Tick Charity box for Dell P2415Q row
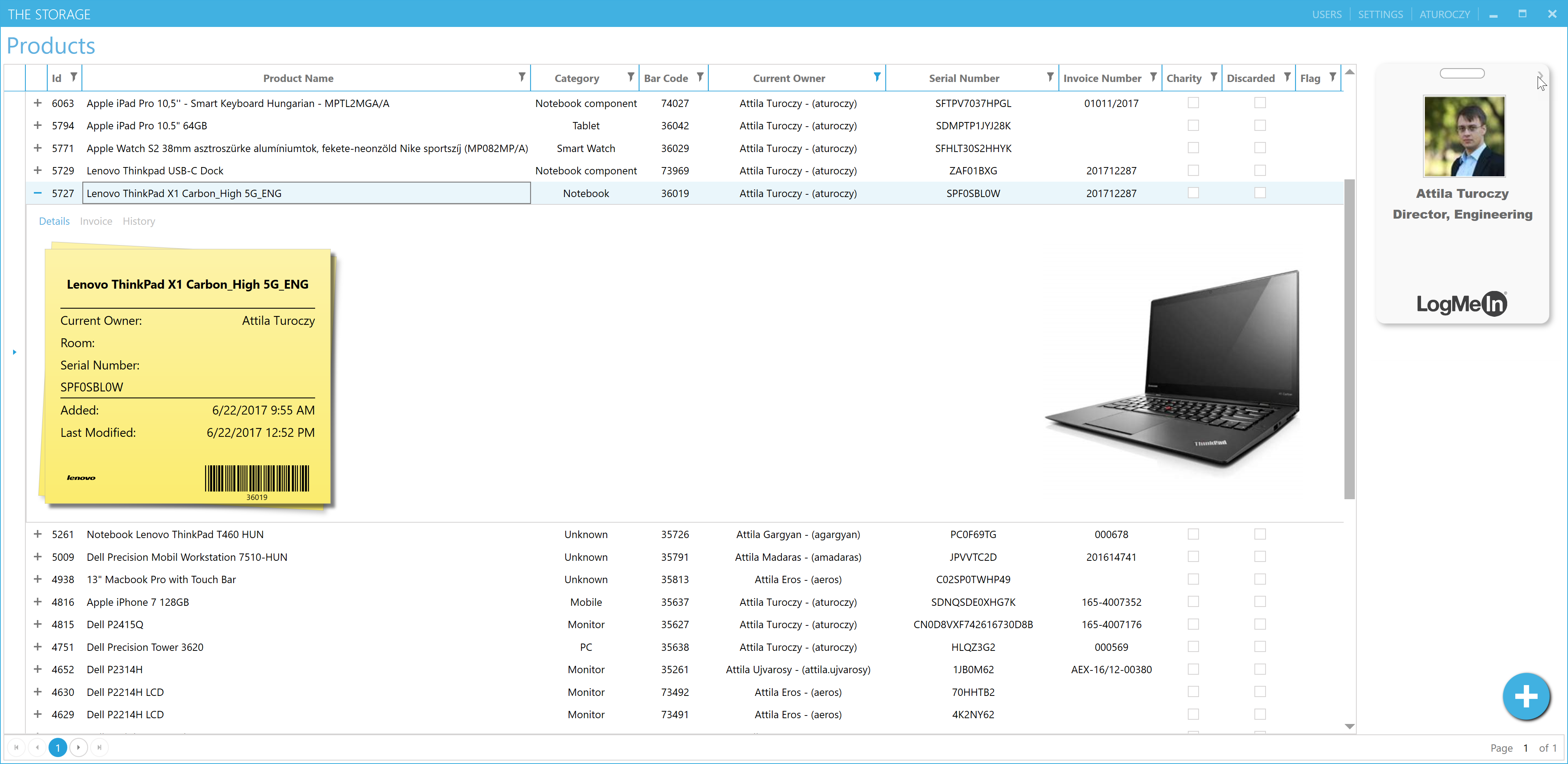 1193,624
